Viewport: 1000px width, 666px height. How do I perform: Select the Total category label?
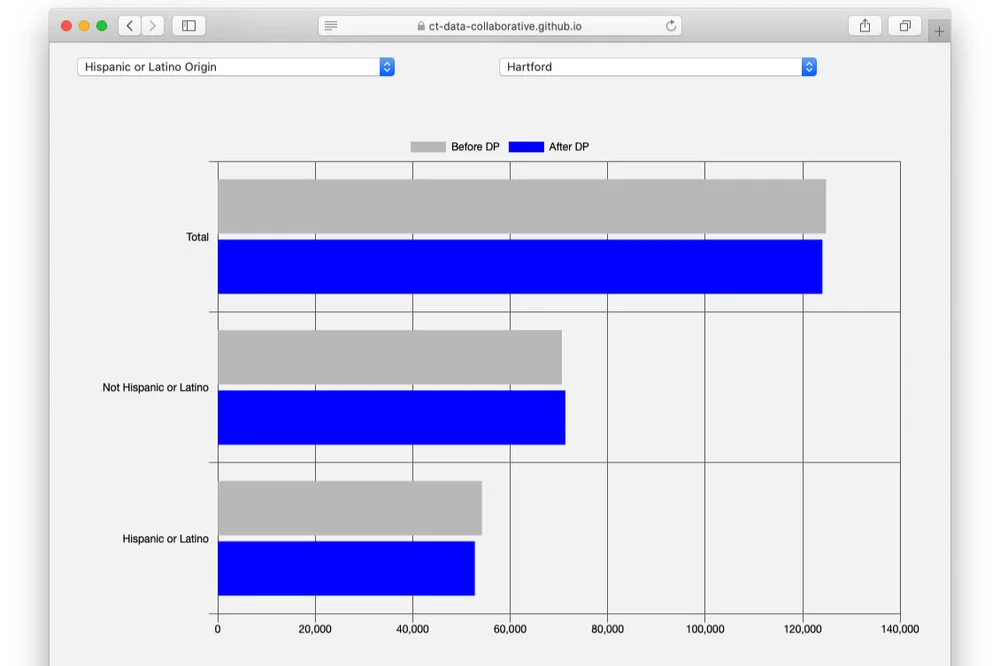tap(197, 237)
